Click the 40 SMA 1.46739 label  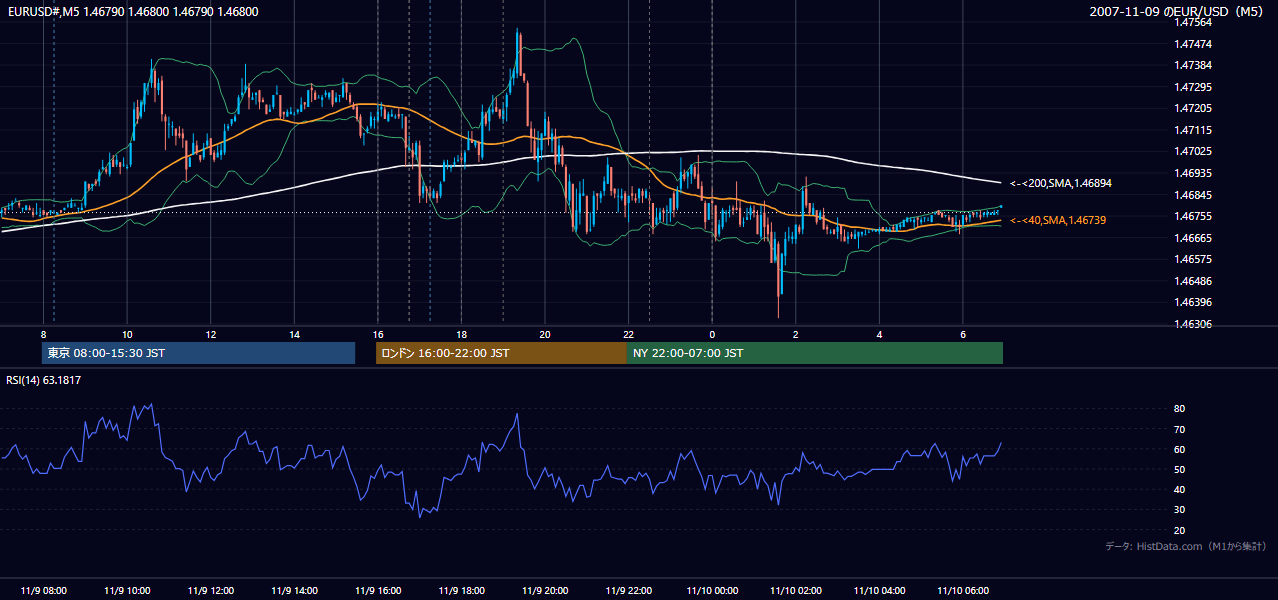tap(1058, 219)
